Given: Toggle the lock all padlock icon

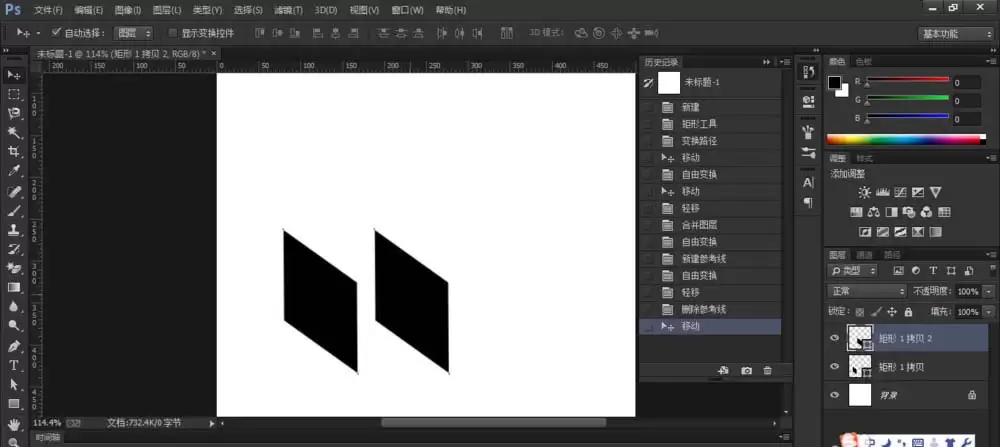Looking at the screenshot, I should (908, 312).
